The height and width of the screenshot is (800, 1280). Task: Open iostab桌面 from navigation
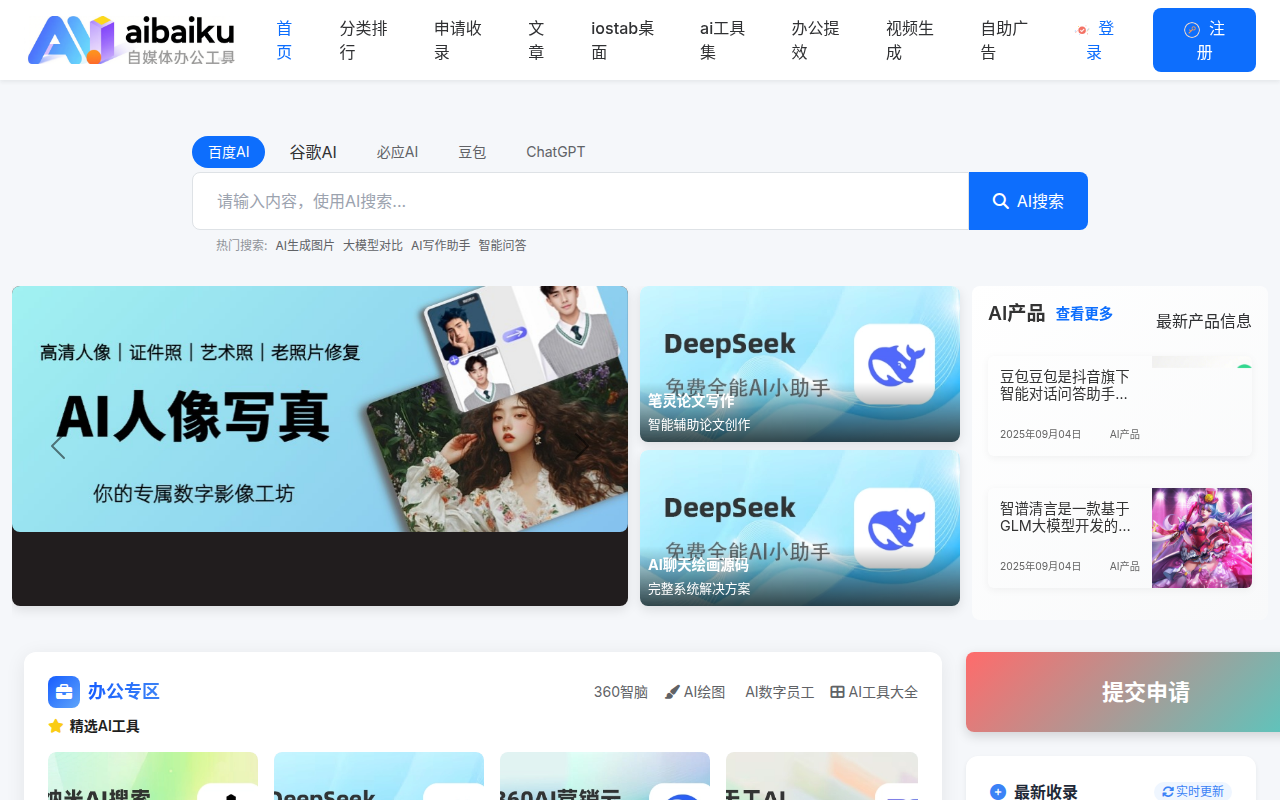(622, 40)
